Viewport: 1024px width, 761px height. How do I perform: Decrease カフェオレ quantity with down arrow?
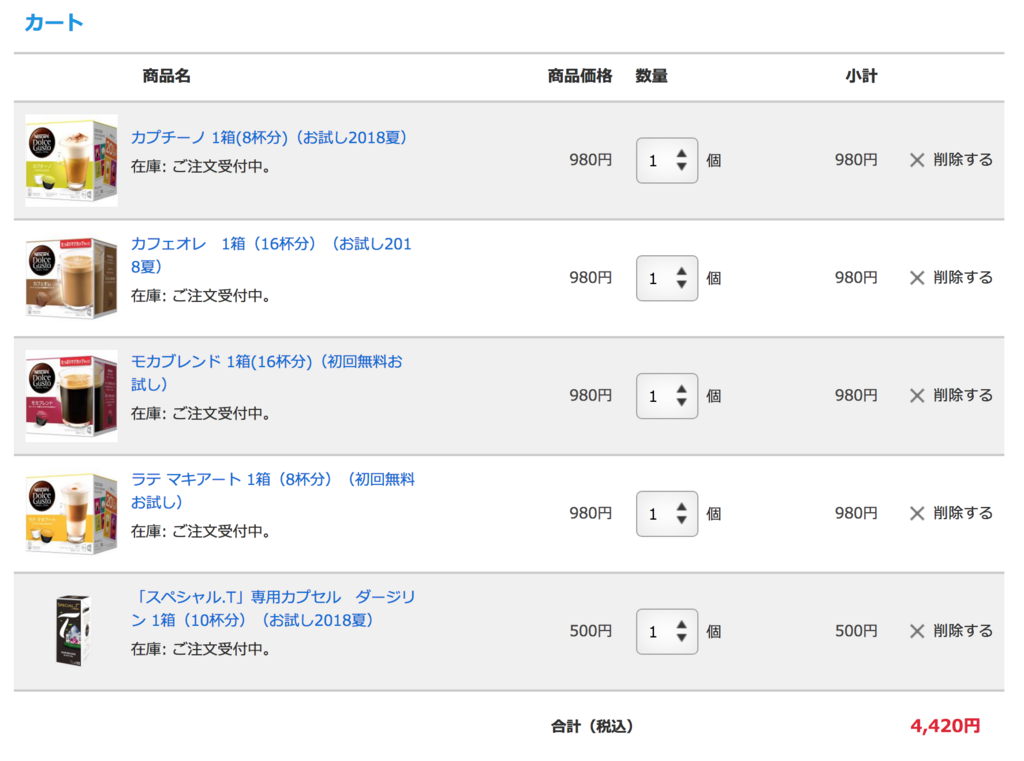pyautogui.click(x=682, y=285)
